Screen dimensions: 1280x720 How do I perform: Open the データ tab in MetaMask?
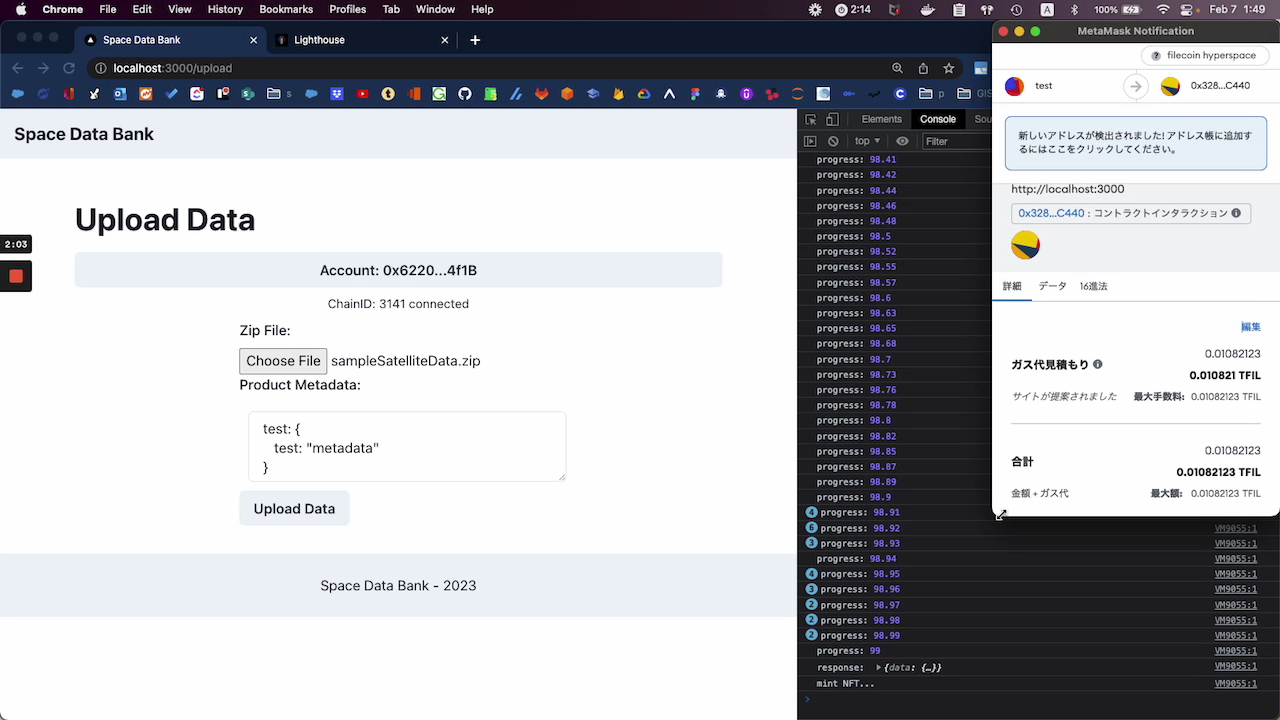tap(1052, 286)
